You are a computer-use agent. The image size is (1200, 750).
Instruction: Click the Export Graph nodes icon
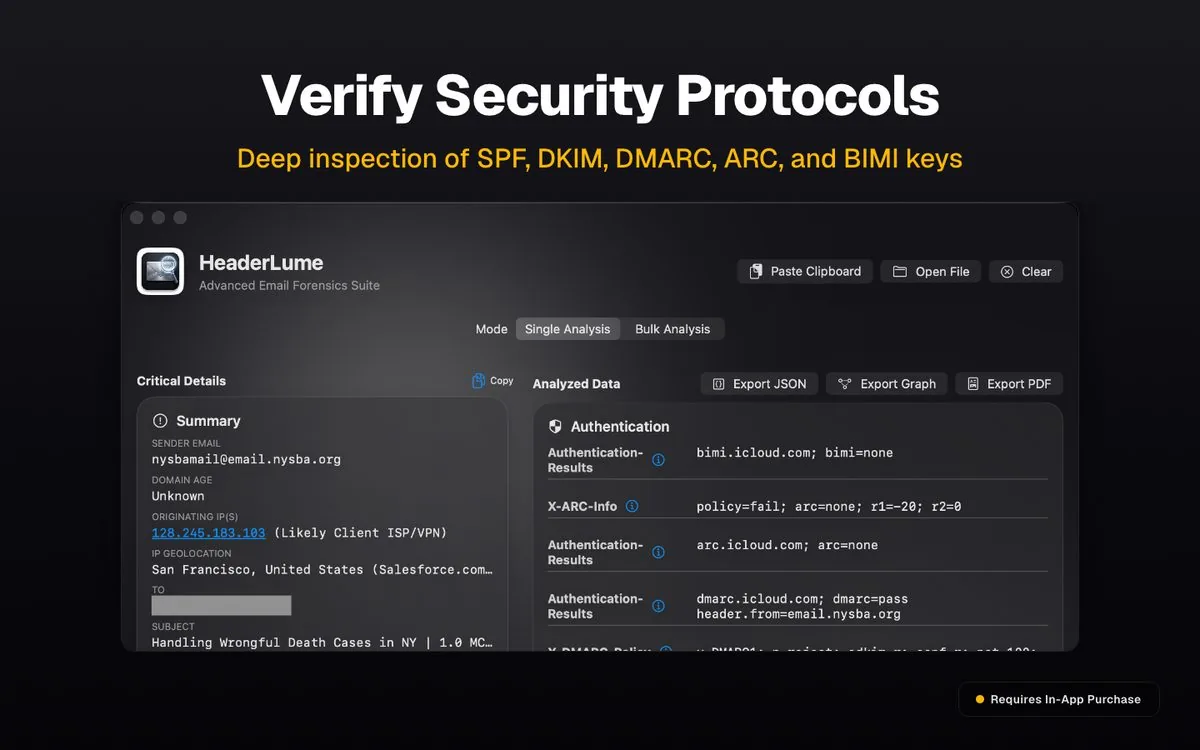click(x=845, y=384)
